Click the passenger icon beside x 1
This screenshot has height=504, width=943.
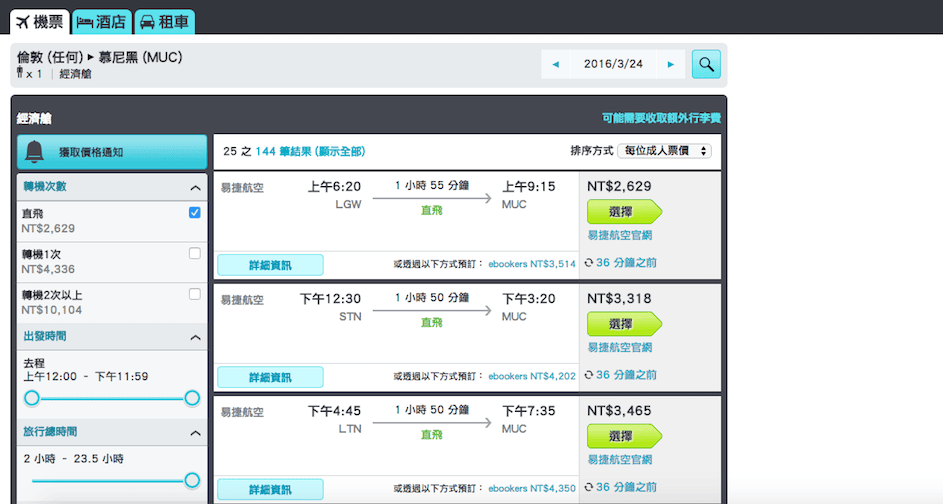pyautogui.click(x=20, y=73)
